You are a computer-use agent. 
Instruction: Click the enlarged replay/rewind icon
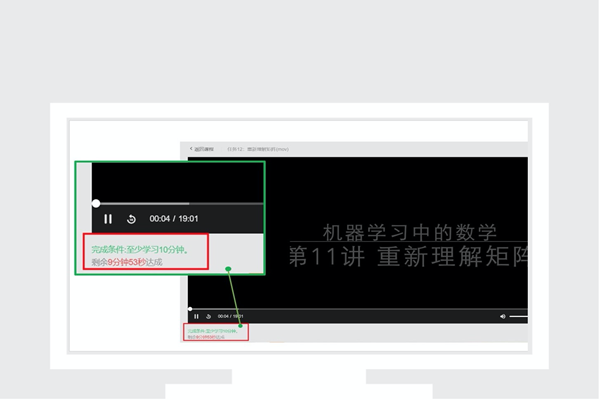coord(131,219)
